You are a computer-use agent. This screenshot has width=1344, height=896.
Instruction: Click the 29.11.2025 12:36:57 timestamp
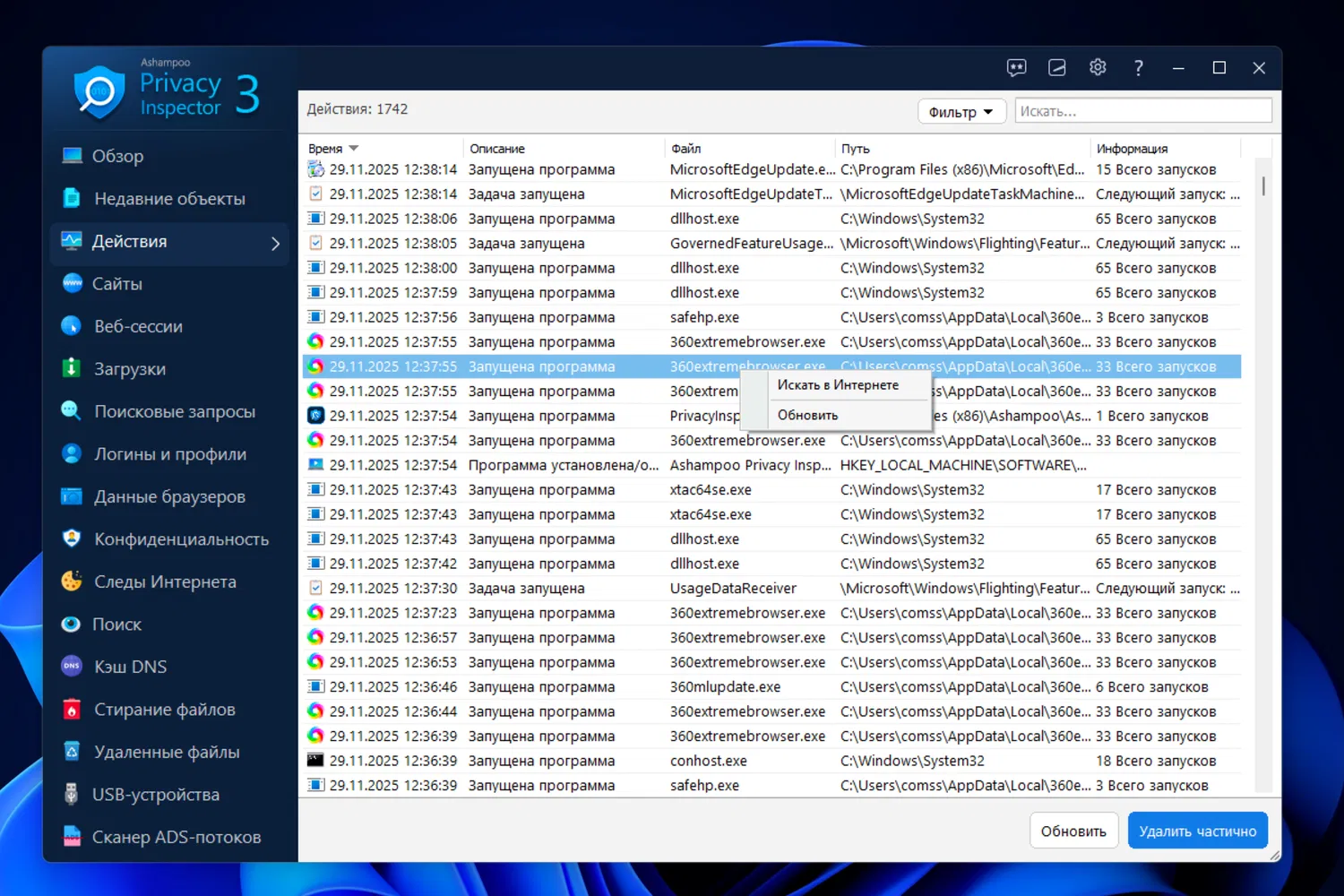click(x=392, y=638)
